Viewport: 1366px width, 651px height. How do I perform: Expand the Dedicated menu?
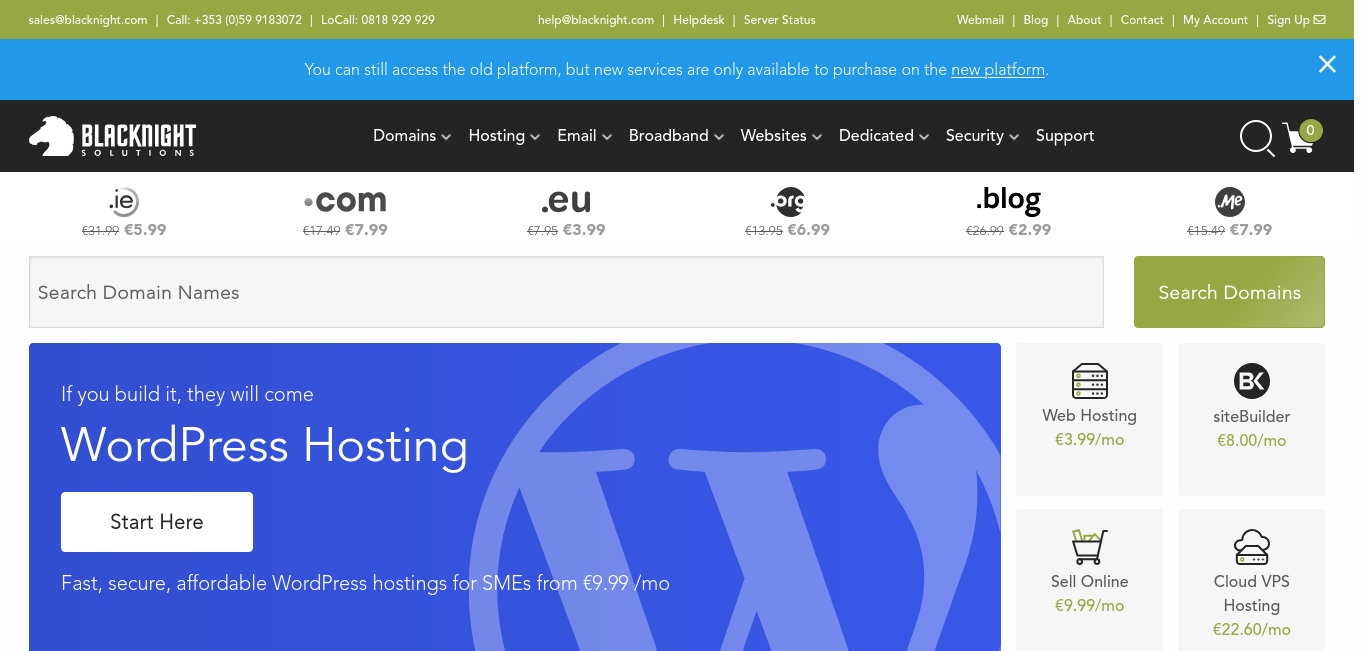point(884,136)
